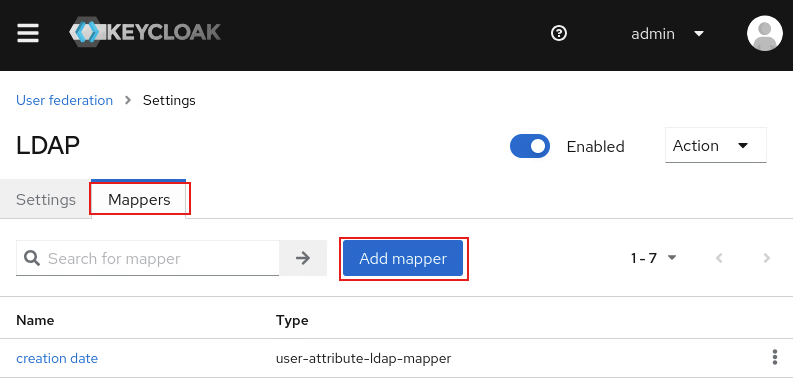This screenshot has height=379, width=793.
Task: Click the search arrow submit button
Action: 303,258
